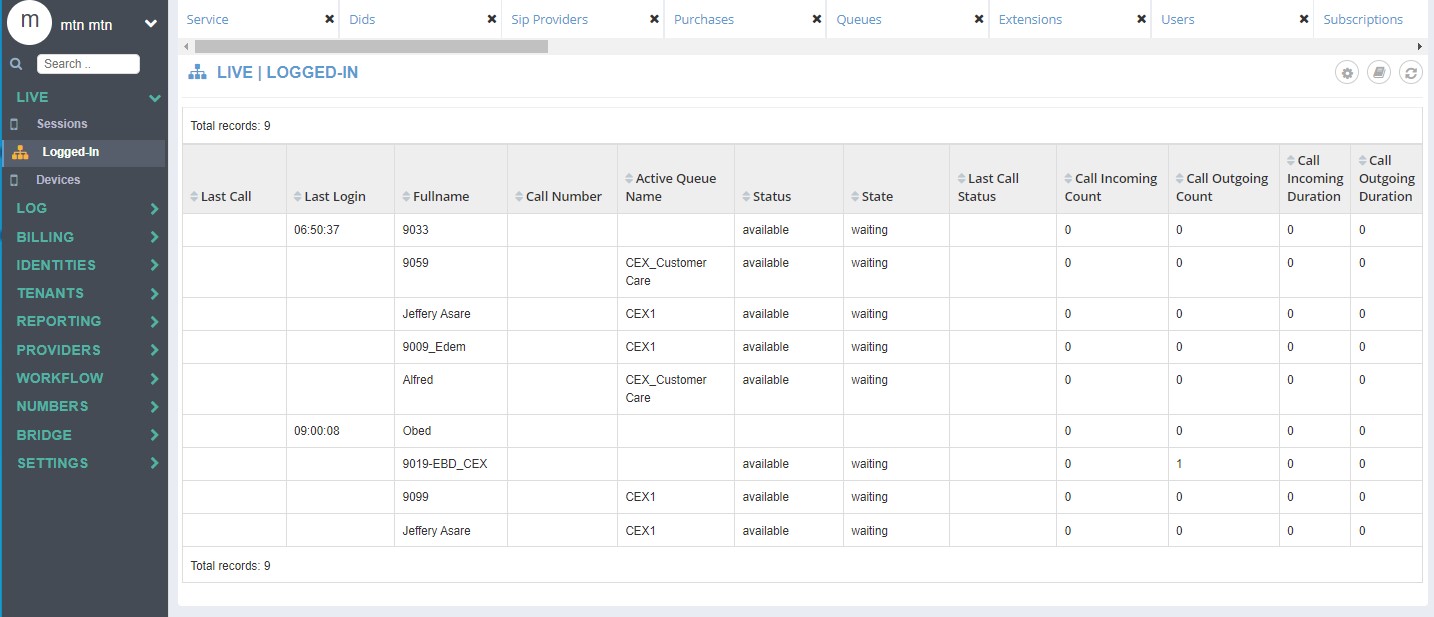This screenshot has height=617, width=1434.
Task: Sort the table by Status column
Action: point(766,197)
